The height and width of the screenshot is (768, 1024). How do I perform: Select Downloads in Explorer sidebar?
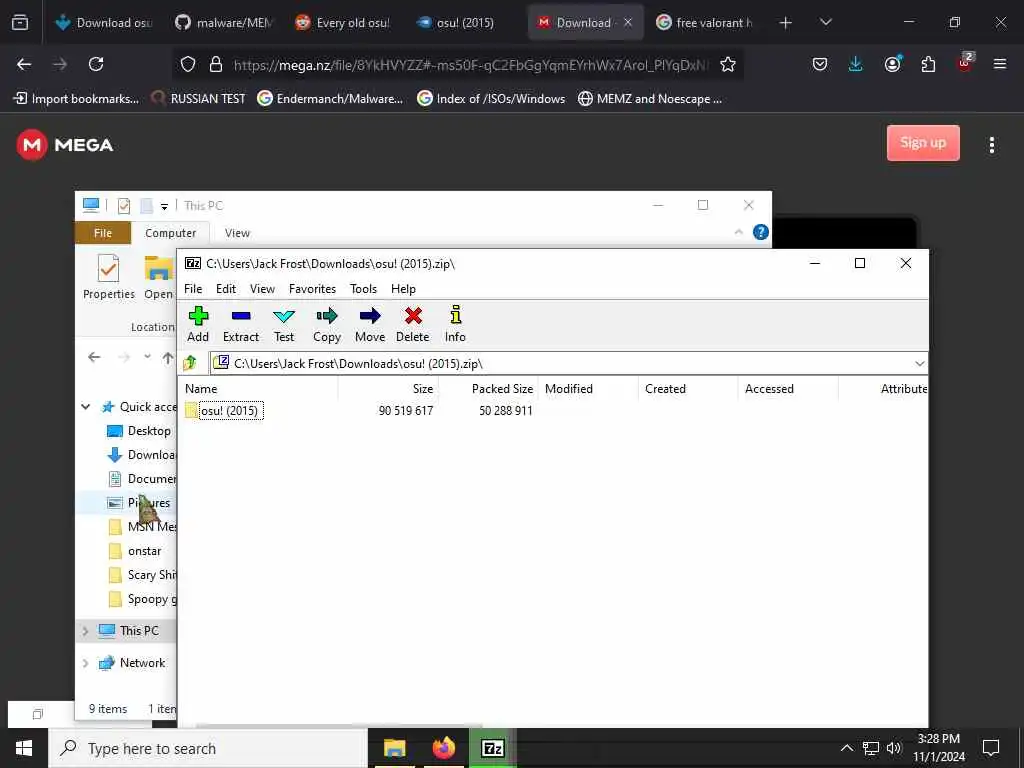[x=141, y=455]
